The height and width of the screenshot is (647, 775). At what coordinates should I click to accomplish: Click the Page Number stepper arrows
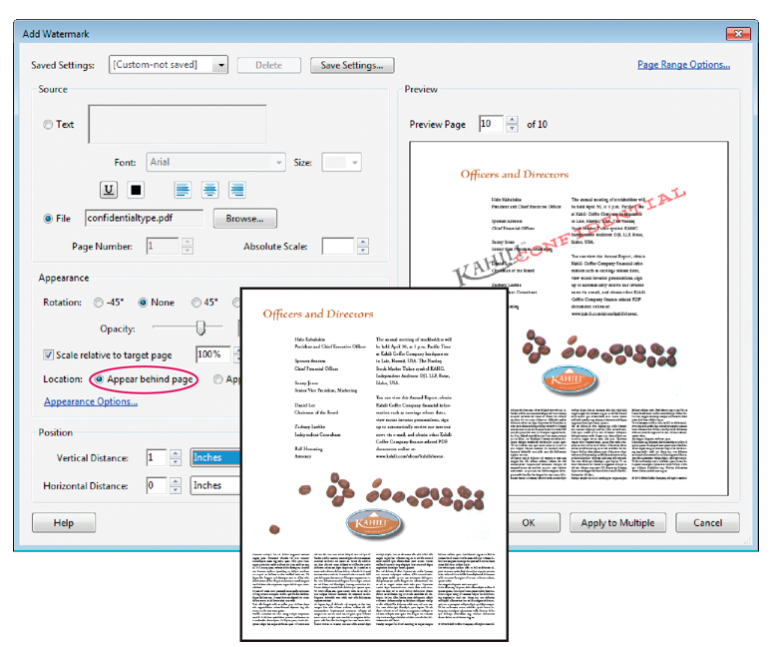(187, 246)
